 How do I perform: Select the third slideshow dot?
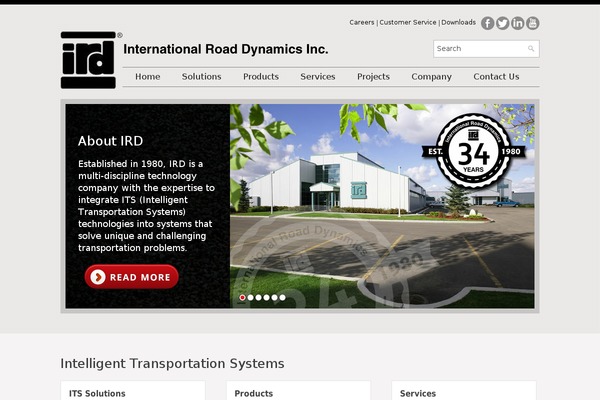258,297
